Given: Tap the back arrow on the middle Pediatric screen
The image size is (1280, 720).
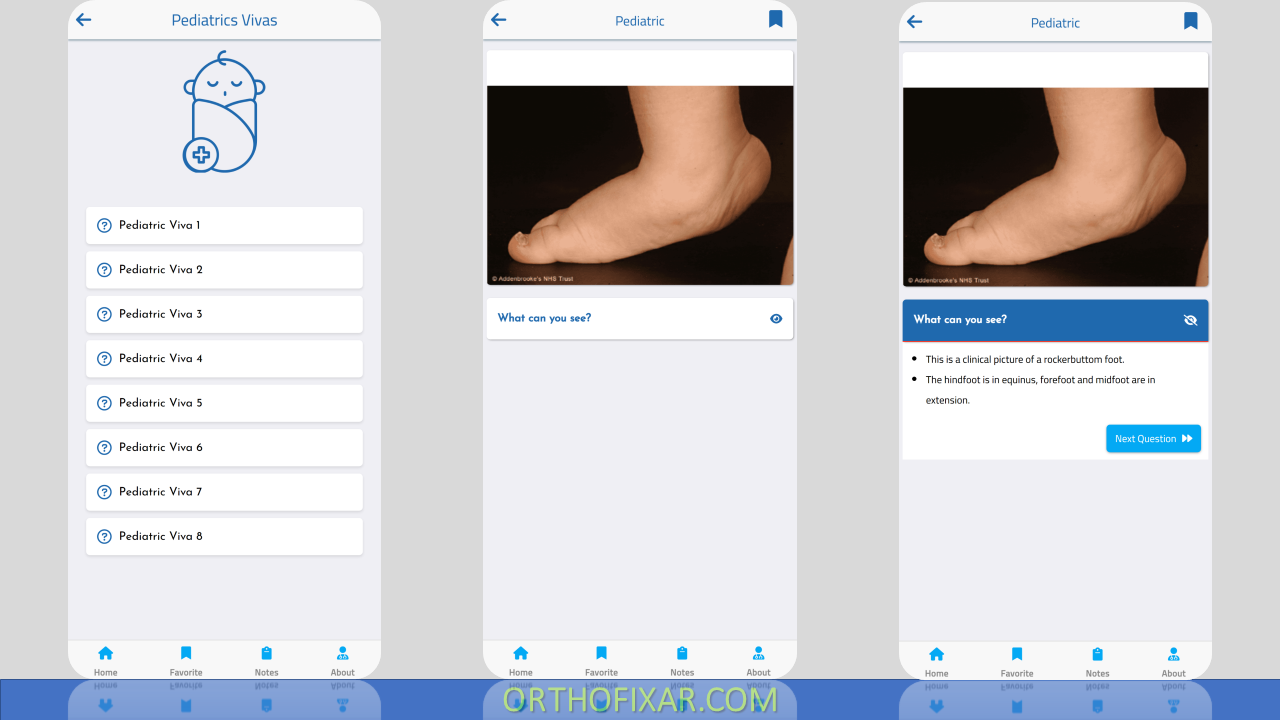Looking at the screenshot, I should point(499,19).
